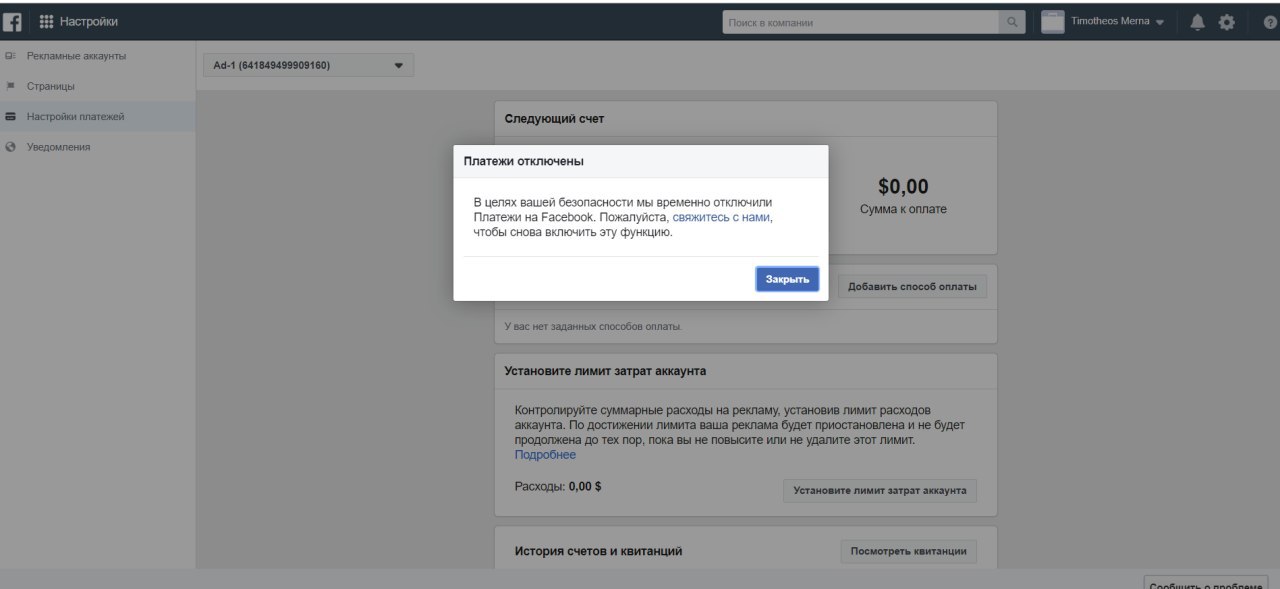Click the Facebook logo icon
This screenshot has width=1280, height=589.
point(13,22)
